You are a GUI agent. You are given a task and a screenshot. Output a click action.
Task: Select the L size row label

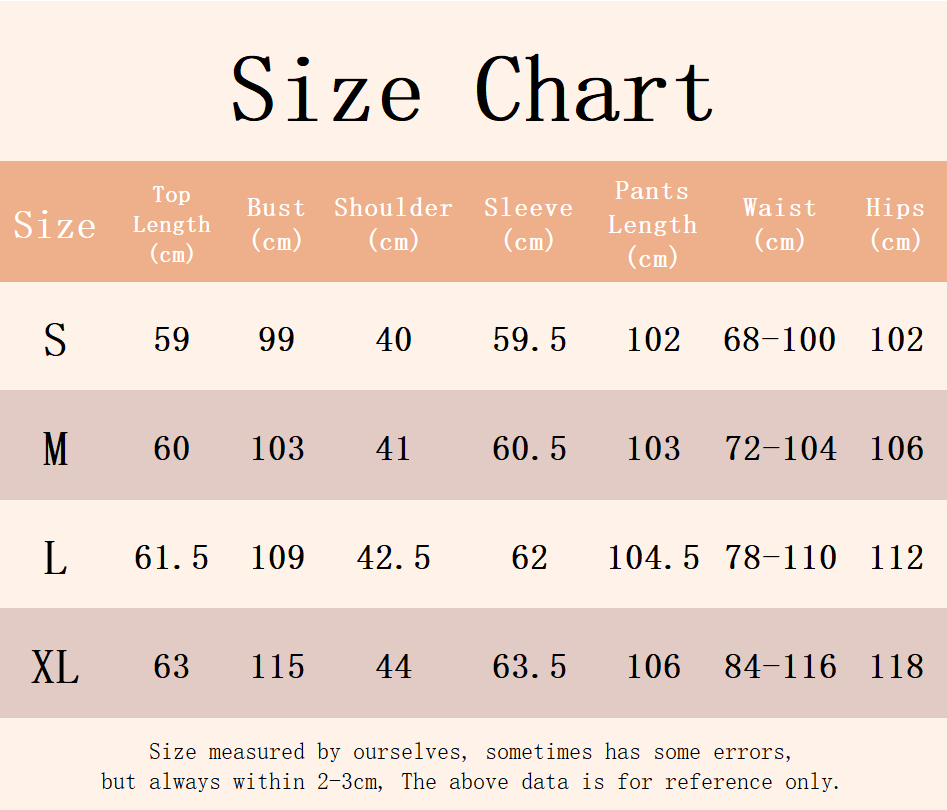click(55, 558)
